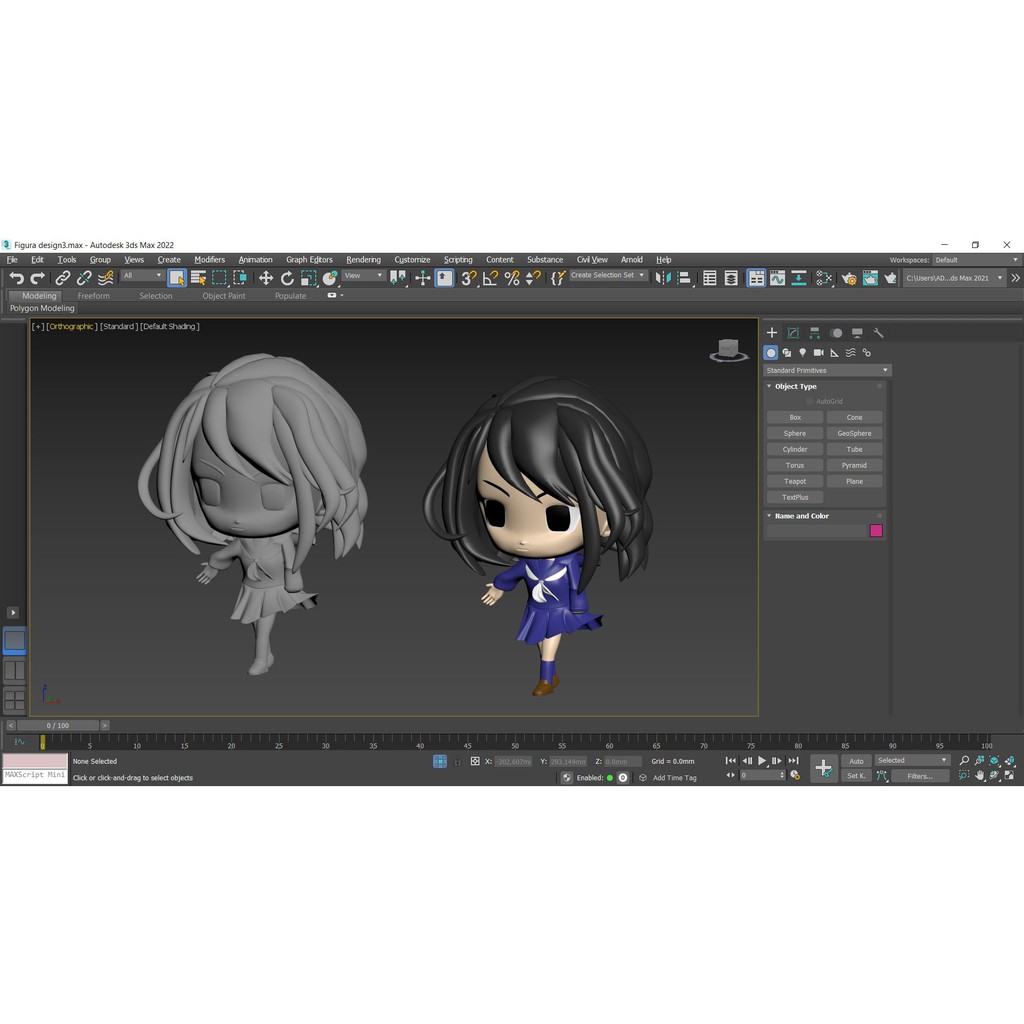The width and height of the screenshot is (1024, 1024).
Task: Switch to the Modeling ribbon tab
Action: click(x=36, y=295)
